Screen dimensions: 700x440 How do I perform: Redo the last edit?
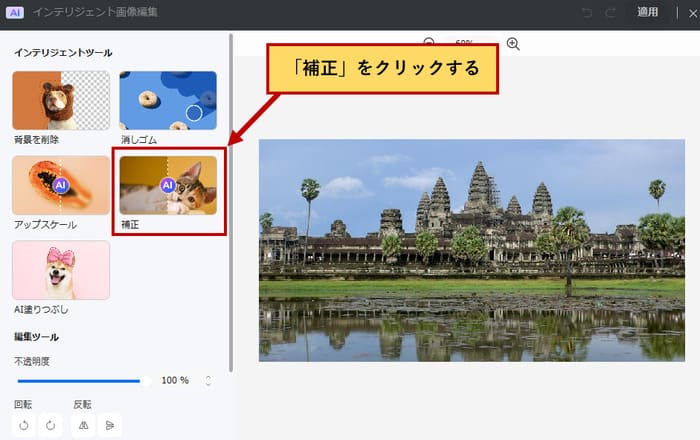click(x=611, y=12)
